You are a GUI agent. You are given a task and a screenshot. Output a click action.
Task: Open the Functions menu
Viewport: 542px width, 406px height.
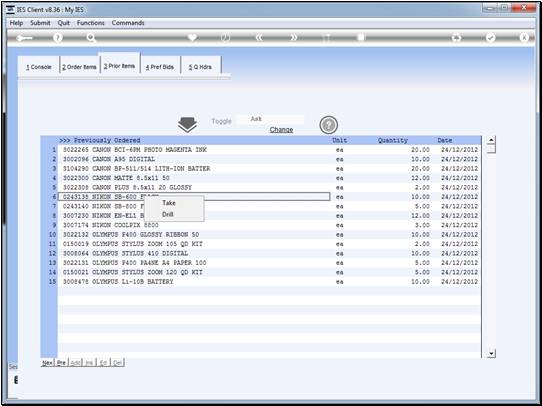91,23
